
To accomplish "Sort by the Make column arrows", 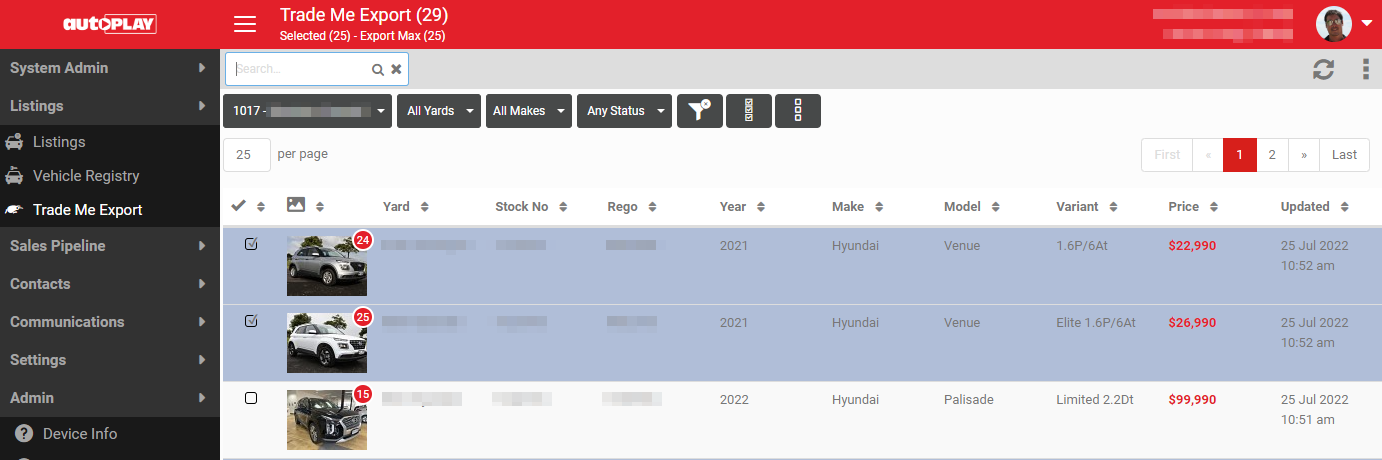I will point(878,207).
